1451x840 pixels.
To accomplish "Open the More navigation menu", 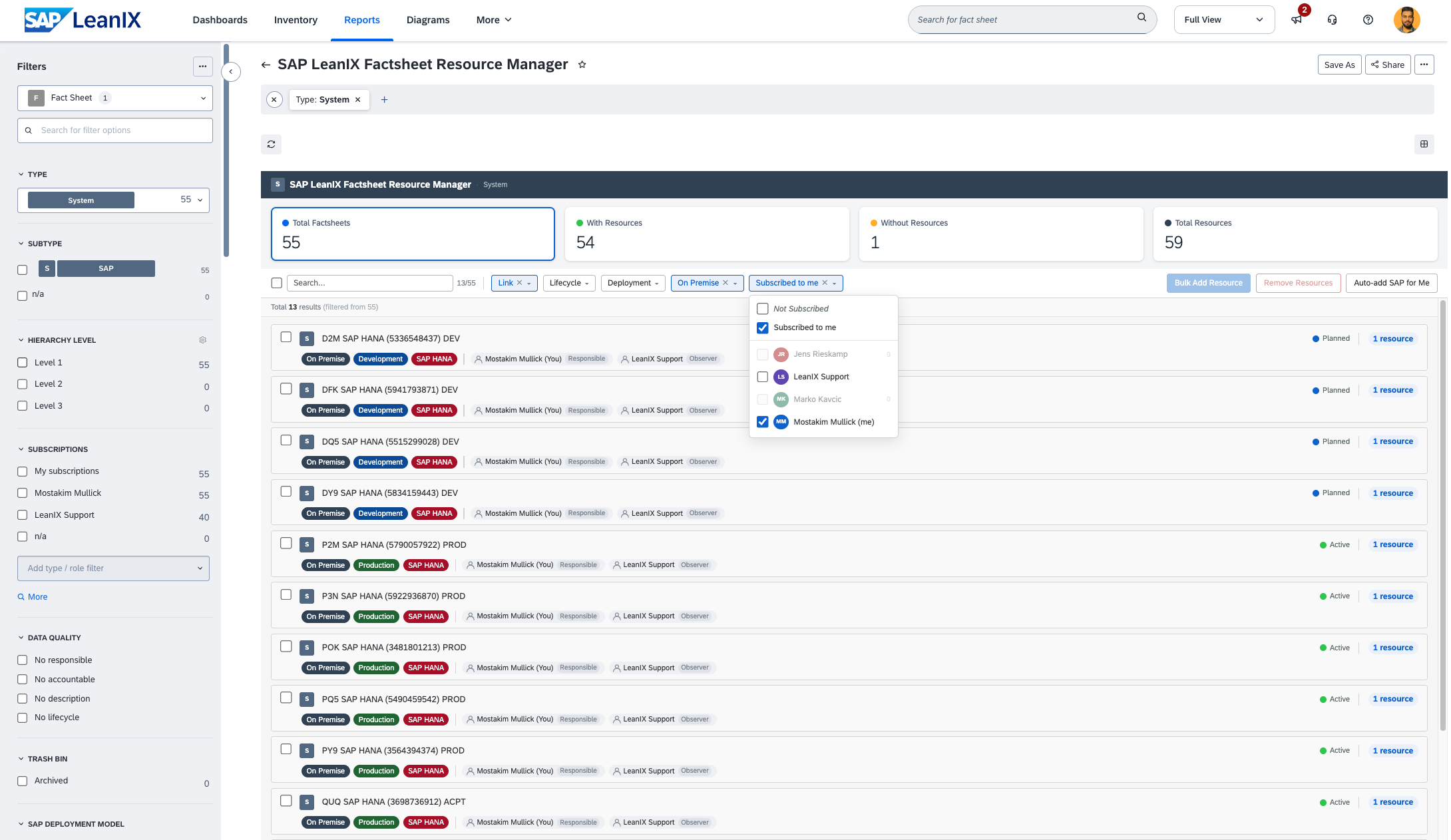I will 494,20.
